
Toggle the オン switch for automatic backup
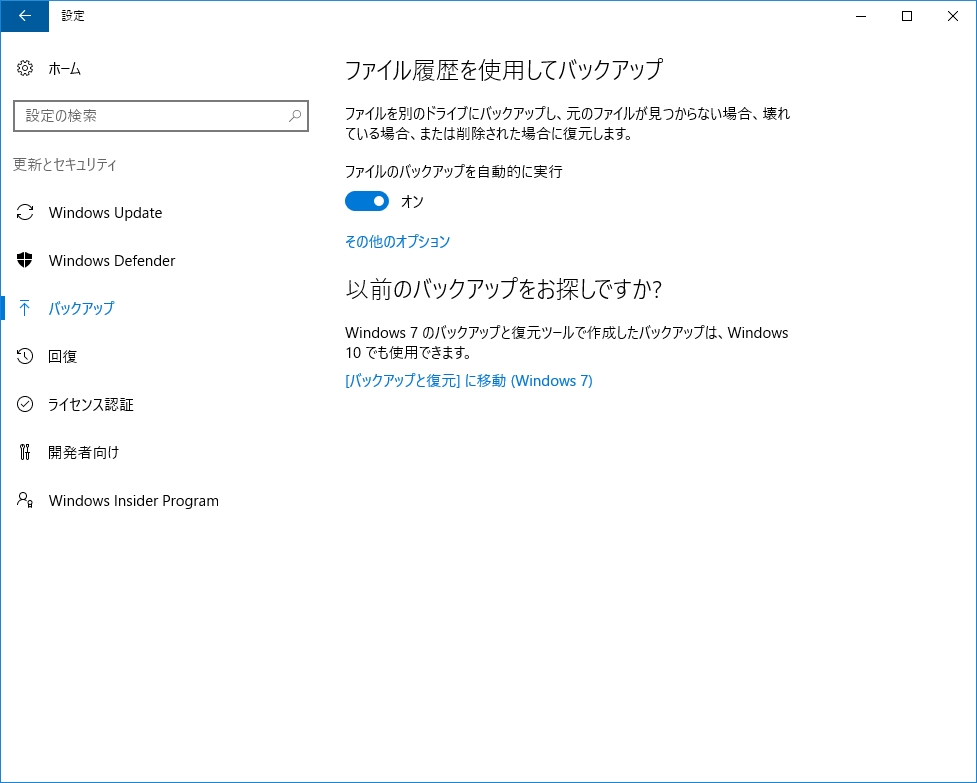point(366,201)
